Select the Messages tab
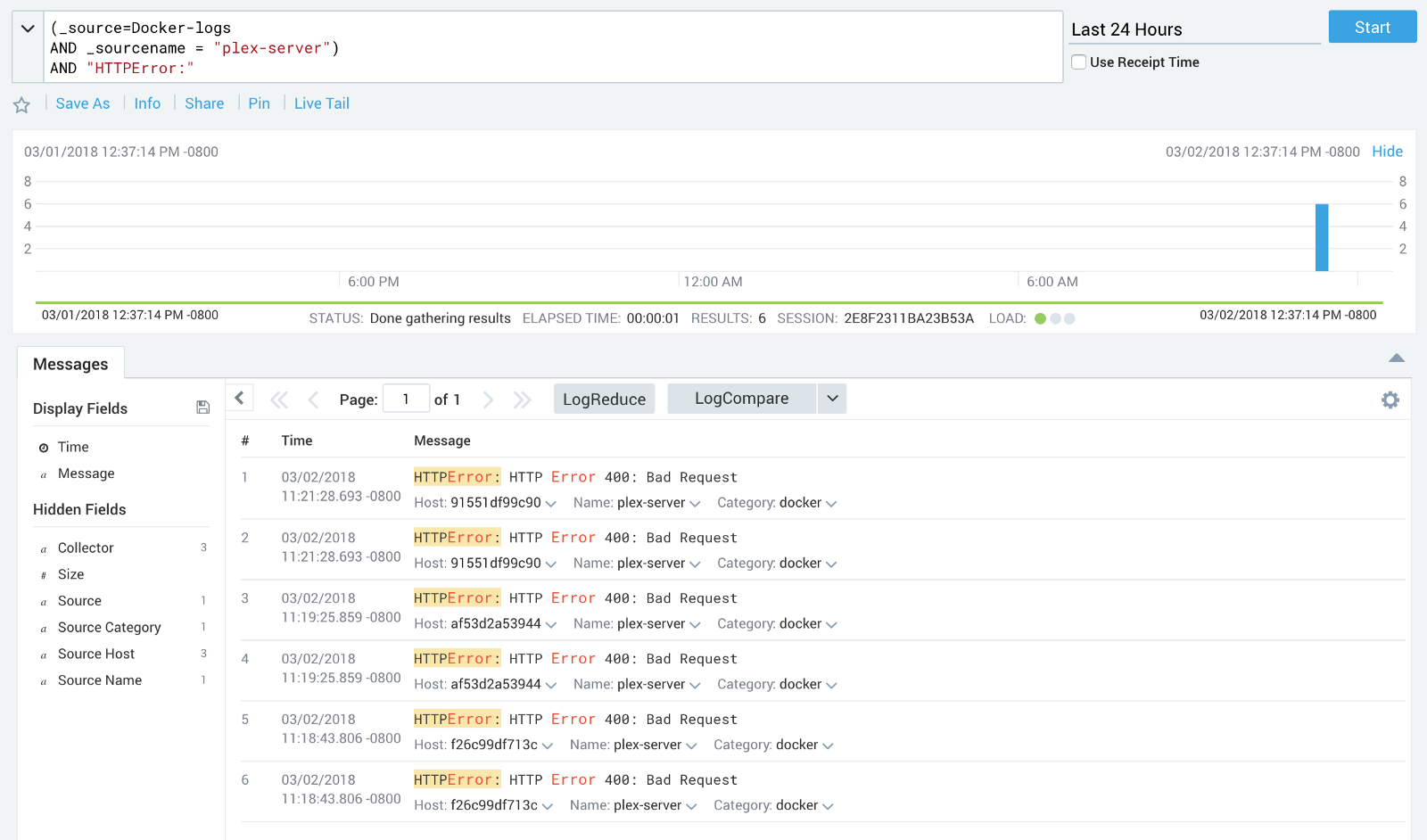The image size is (1427, 840). (70, 364)
